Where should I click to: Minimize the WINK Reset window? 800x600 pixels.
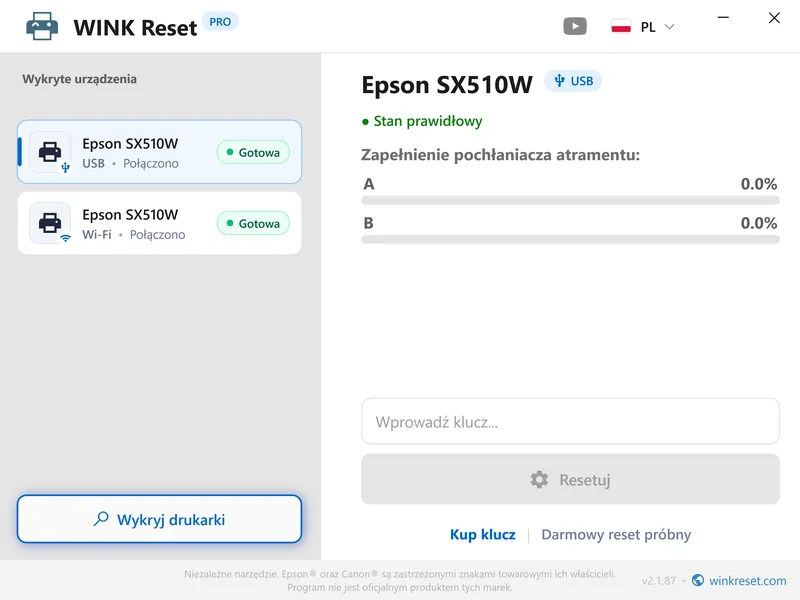(x=723, y=17)
